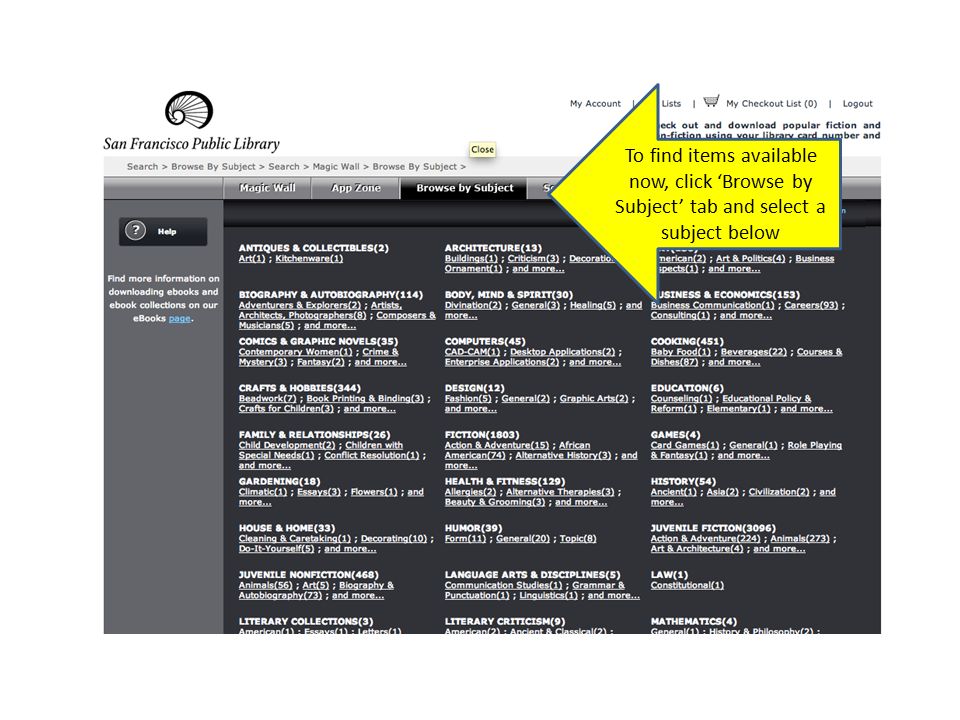
Task: Open the Consulting(1) subject link
Action: pos(680,315)
